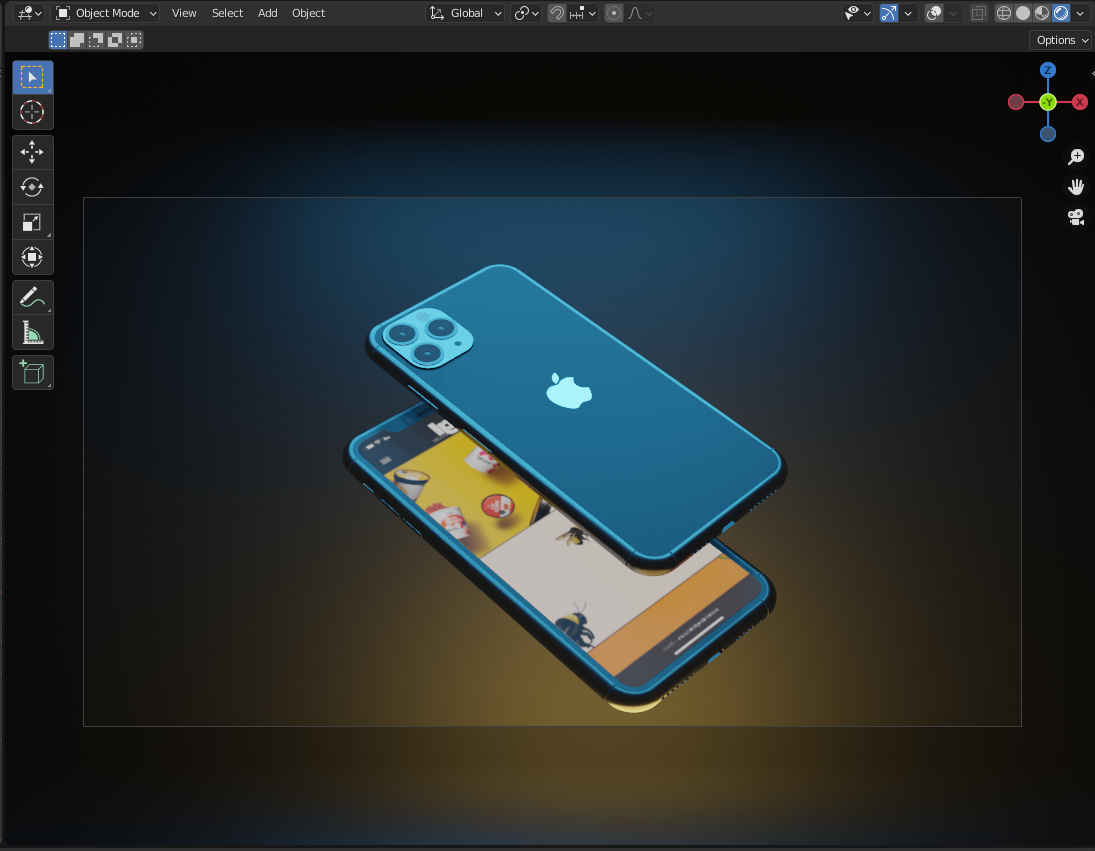Set selection mode to intersect

(x=134, y=40)
